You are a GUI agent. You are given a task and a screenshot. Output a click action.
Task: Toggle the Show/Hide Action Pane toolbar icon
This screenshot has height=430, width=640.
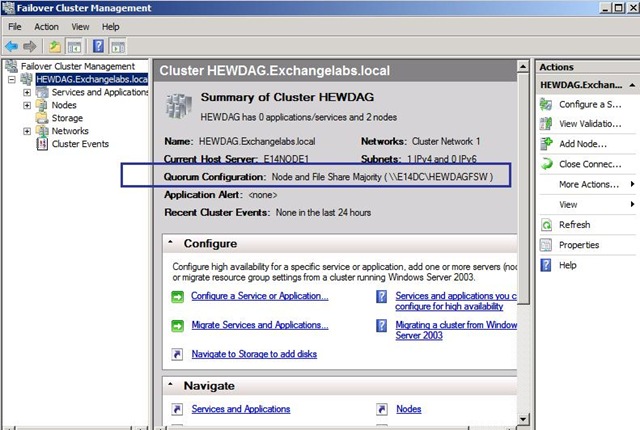click(x=118, y=47)
